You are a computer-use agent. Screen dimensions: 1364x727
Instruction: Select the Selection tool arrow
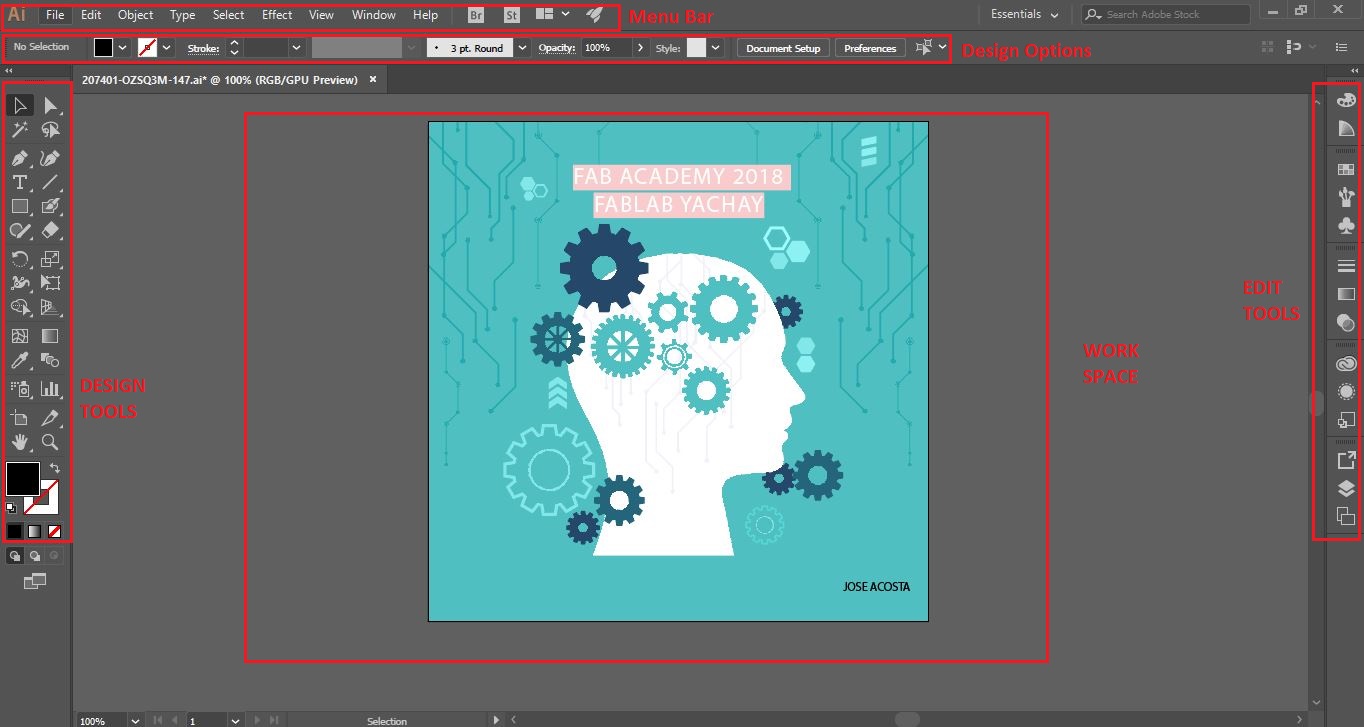(20, 106)
